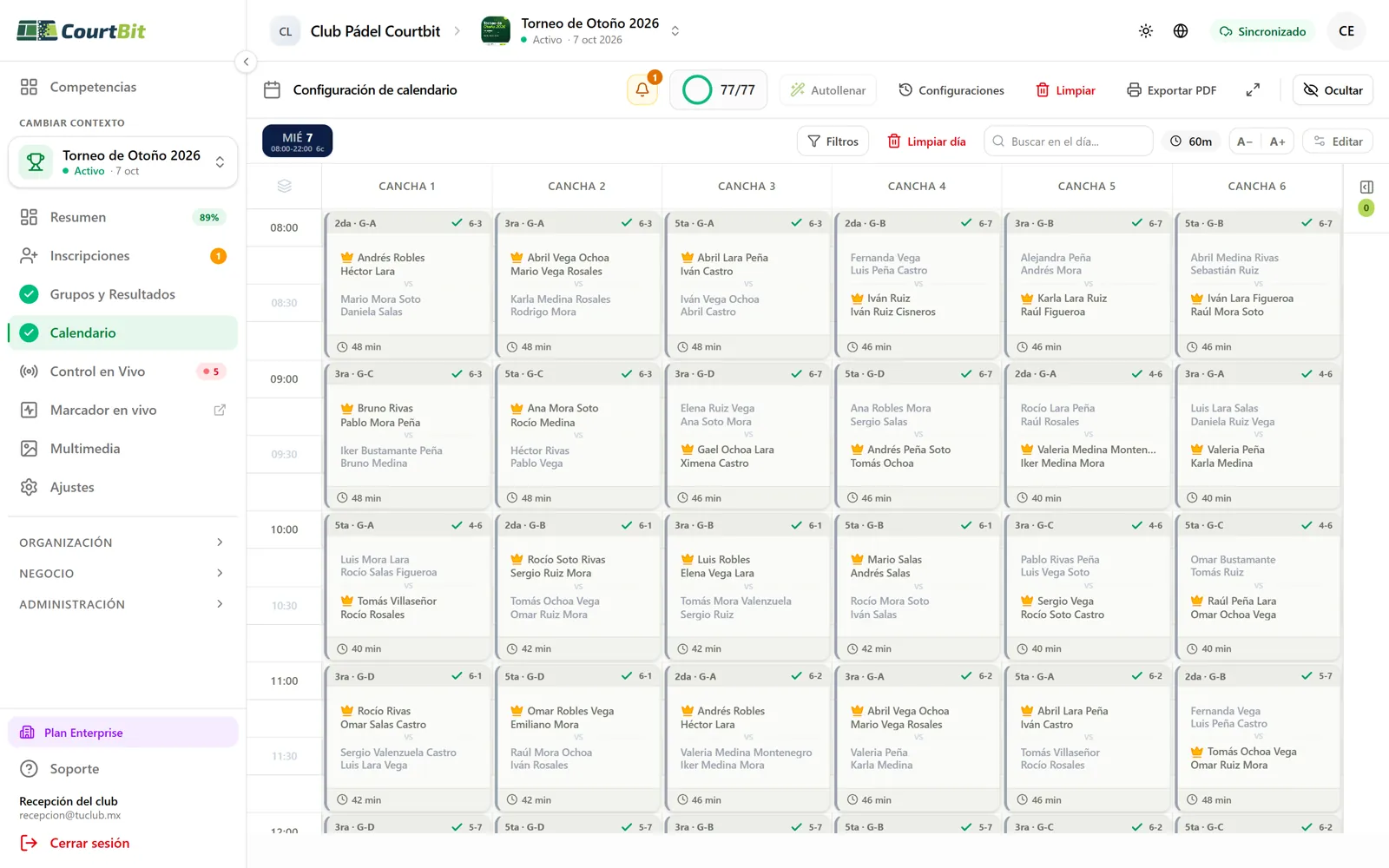Export the calendar with Exportar PDF
Screen dimensions: 1389x868
(1172, 90)
